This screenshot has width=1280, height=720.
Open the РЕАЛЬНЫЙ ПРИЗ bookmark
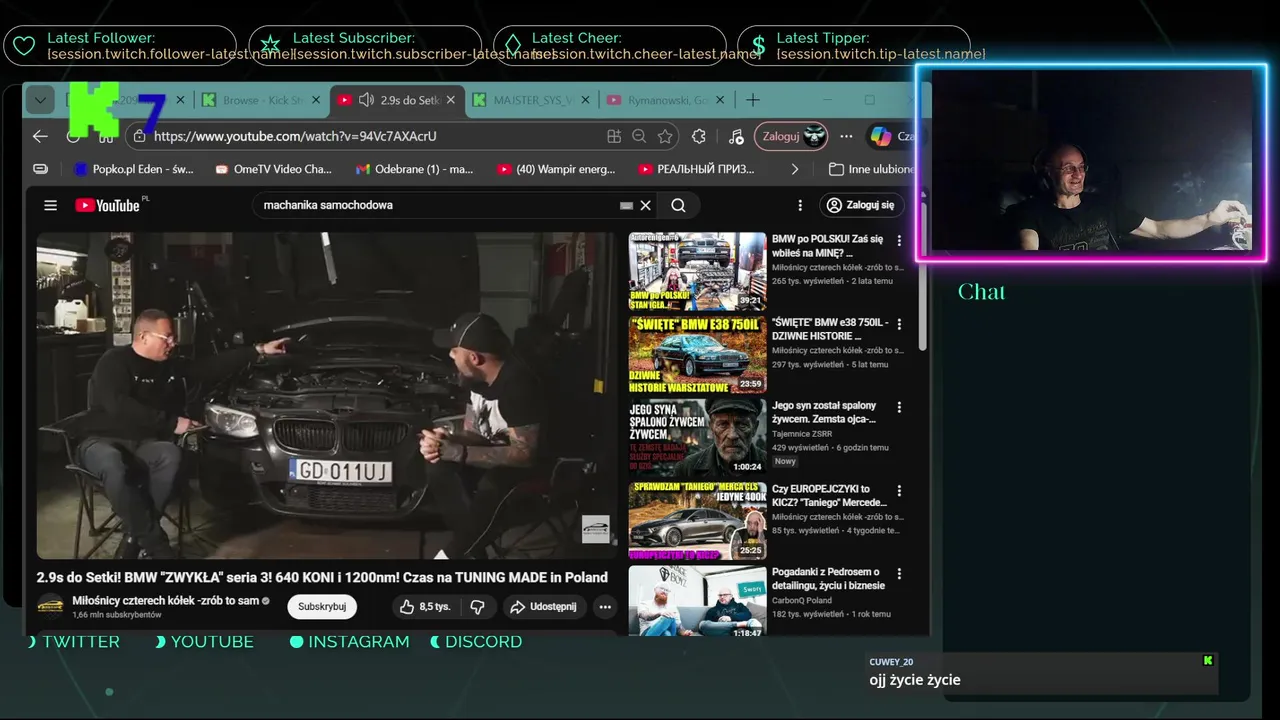click(696, 169)
